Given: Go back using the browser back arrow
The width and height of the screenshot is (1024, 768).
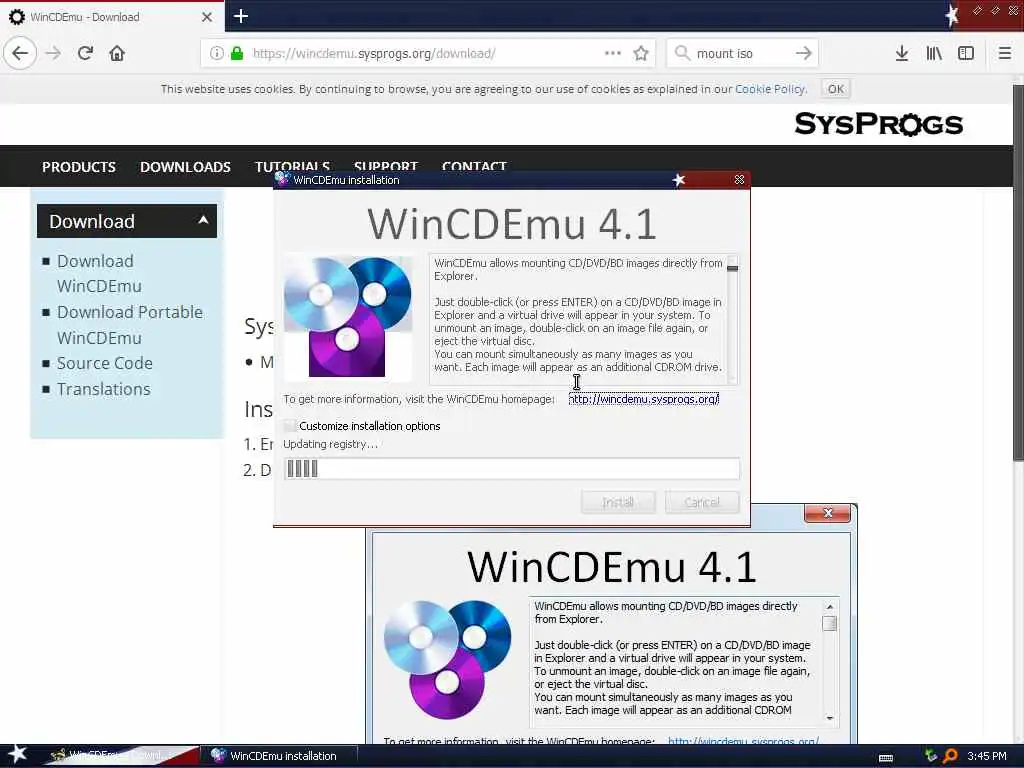Looking at the screenshot, I should click(20, 53).
